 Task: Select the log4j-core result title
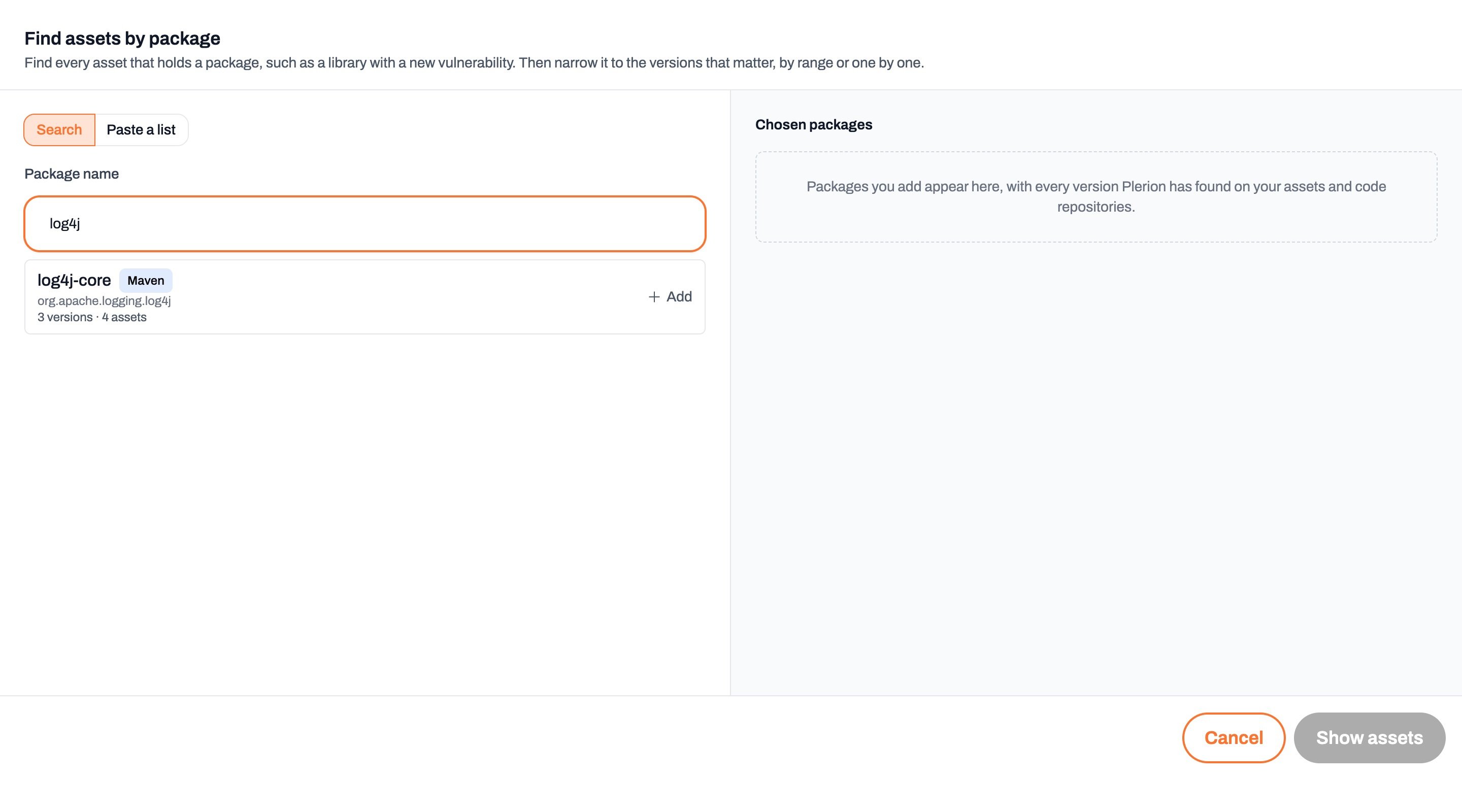pos(74,280)
